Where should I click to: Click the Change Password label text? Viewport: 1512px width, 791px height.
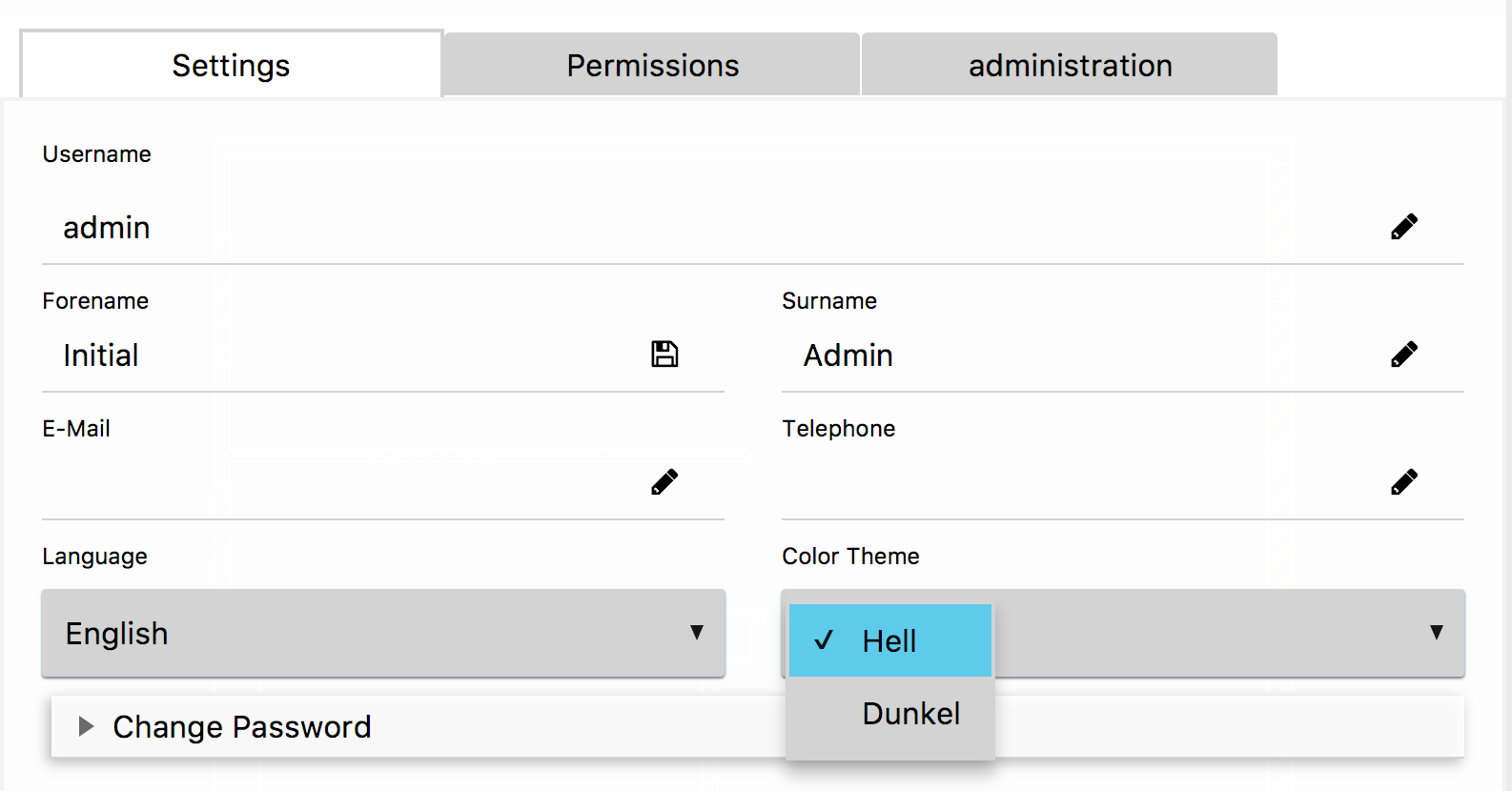[x=242, y=727]
